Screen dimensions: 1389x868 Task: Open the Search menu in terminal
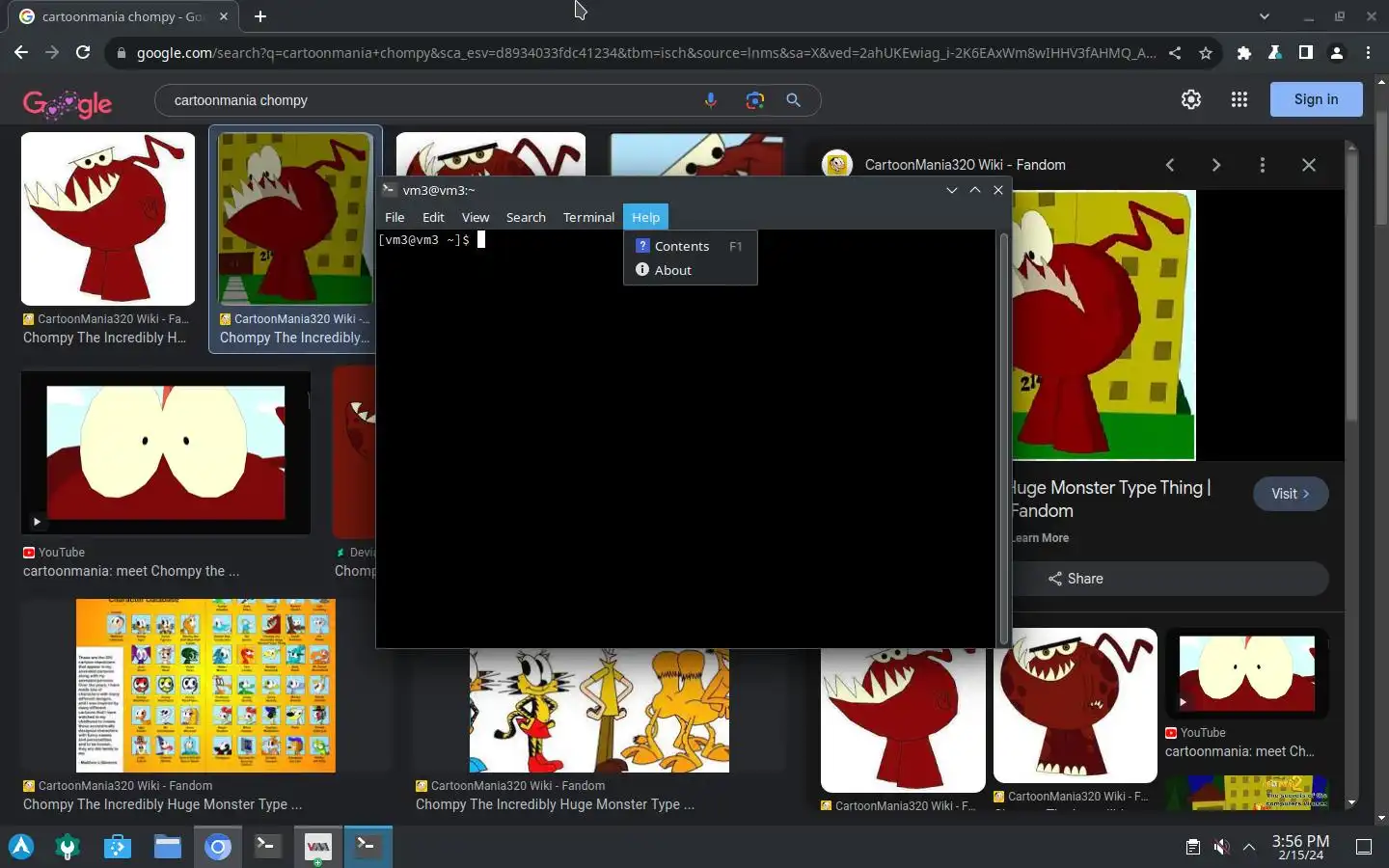pos(526,217)
